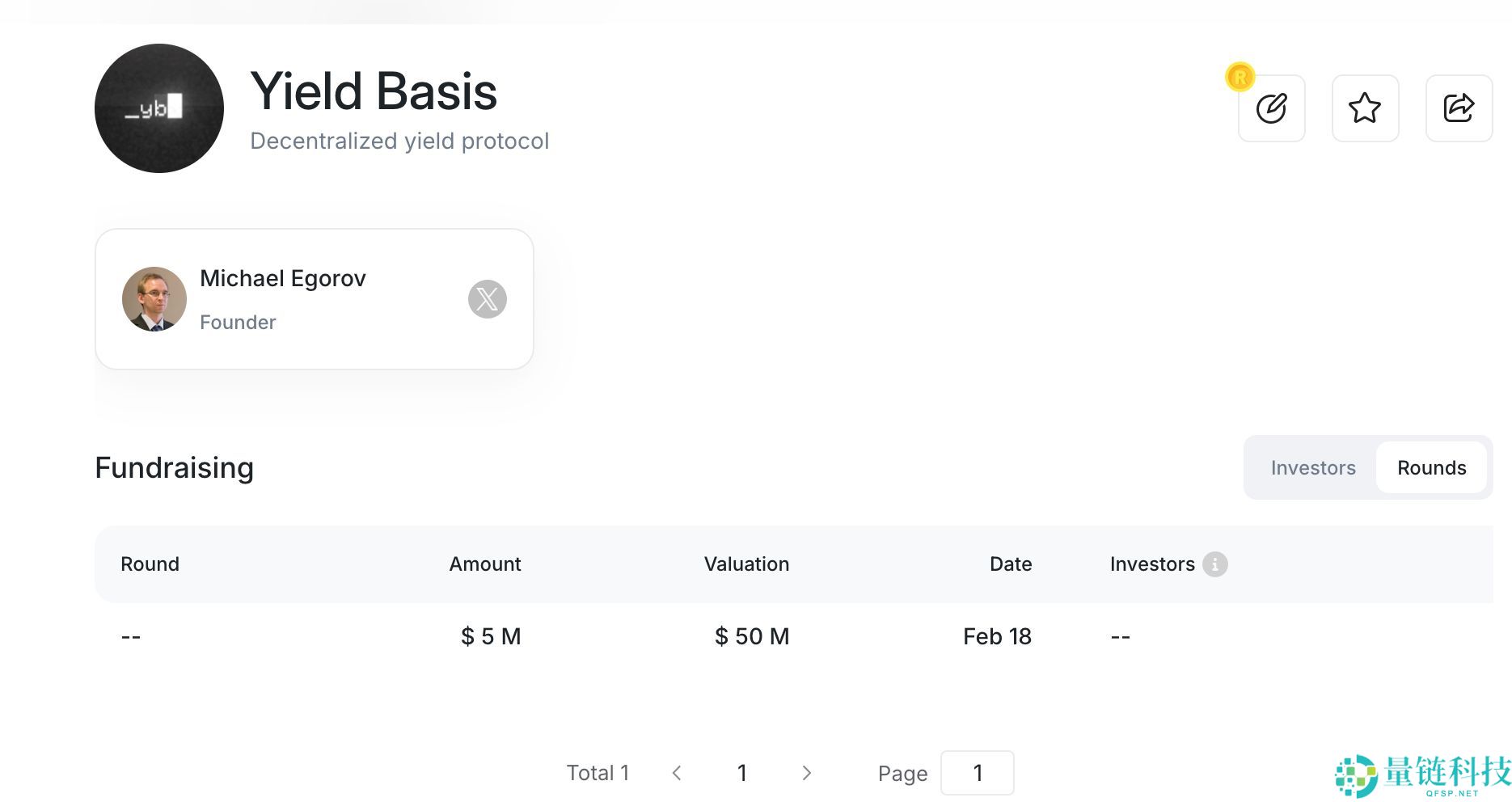This screenshot has height=802, width=1512.
Task: Click the yellow R reward coin badge
Action: 1240,78
